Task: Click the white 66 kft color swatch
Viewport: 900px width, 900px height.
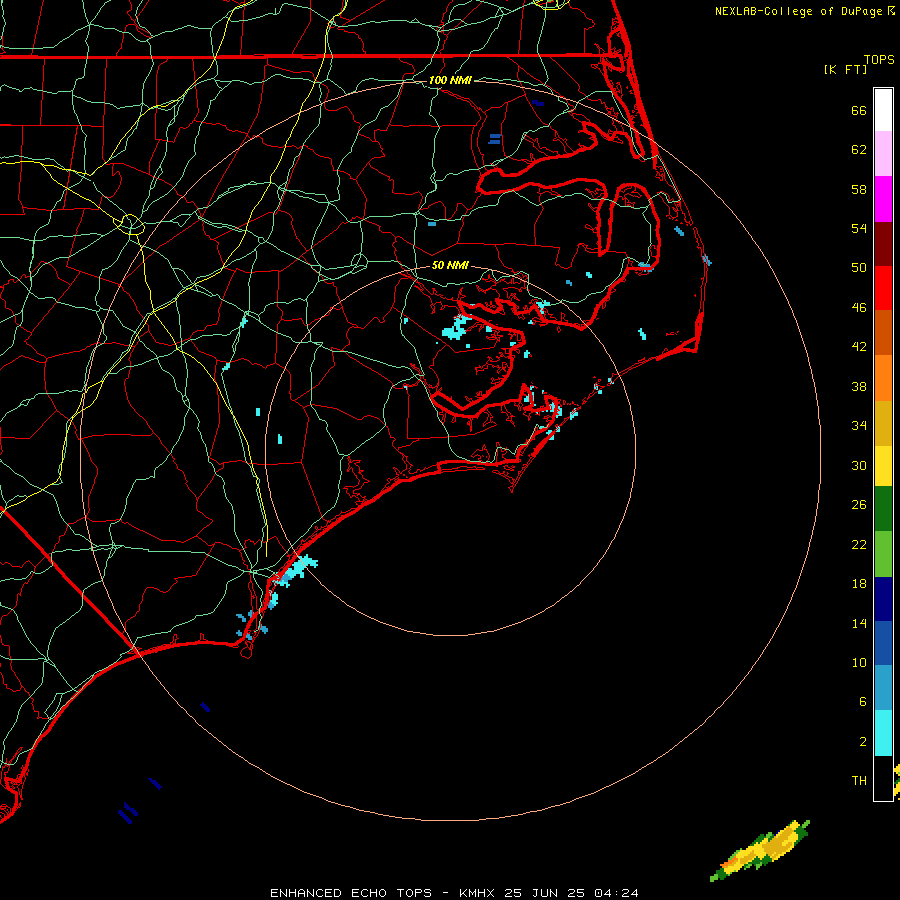Action: coord(883,110)
